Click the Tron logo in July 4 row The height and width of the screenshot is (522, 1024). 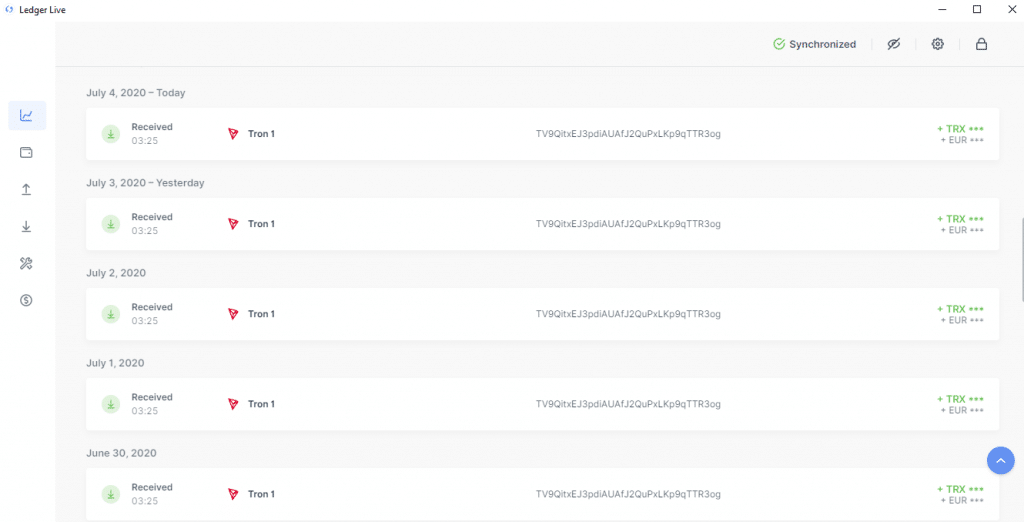tap(233, 134)
